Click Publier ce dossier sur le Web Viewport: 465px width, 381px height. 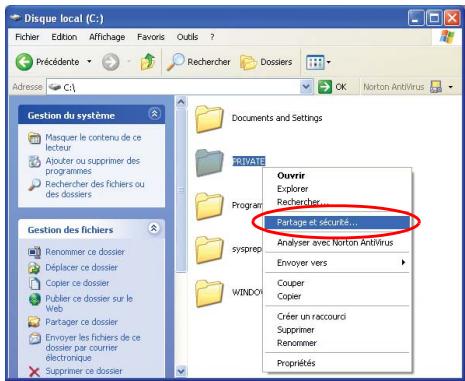[x=89, y=303]
